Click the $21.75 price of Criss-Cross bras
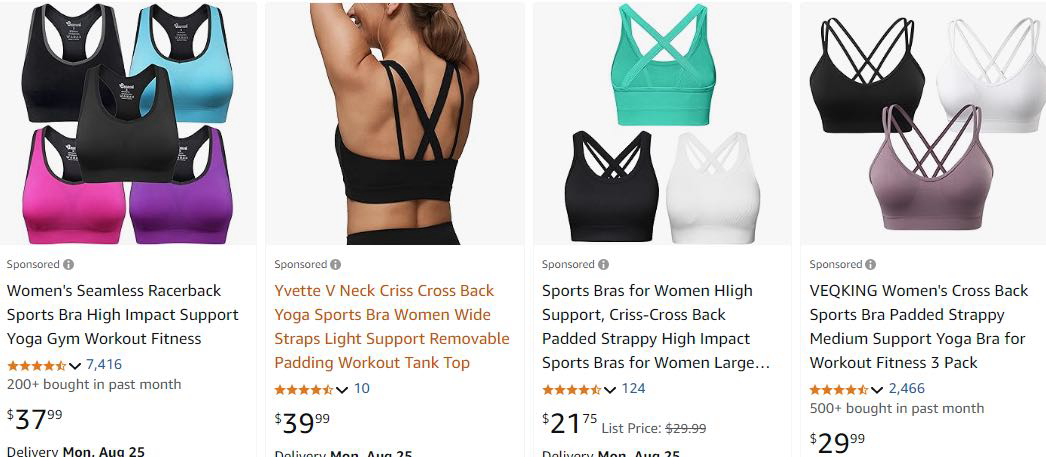1046x457 pixels. [570, 423]
